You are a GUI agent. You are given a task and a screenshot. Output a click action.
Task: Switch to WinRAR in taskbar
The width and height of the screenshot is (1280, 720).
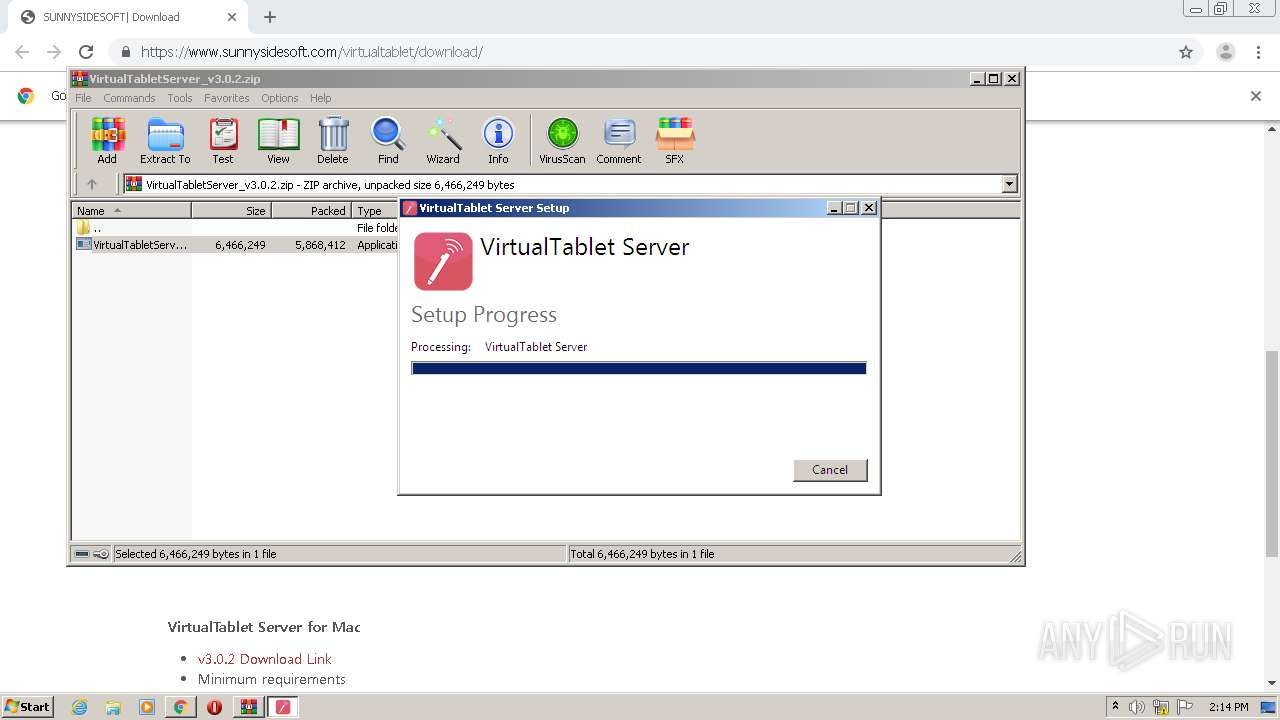248,707
